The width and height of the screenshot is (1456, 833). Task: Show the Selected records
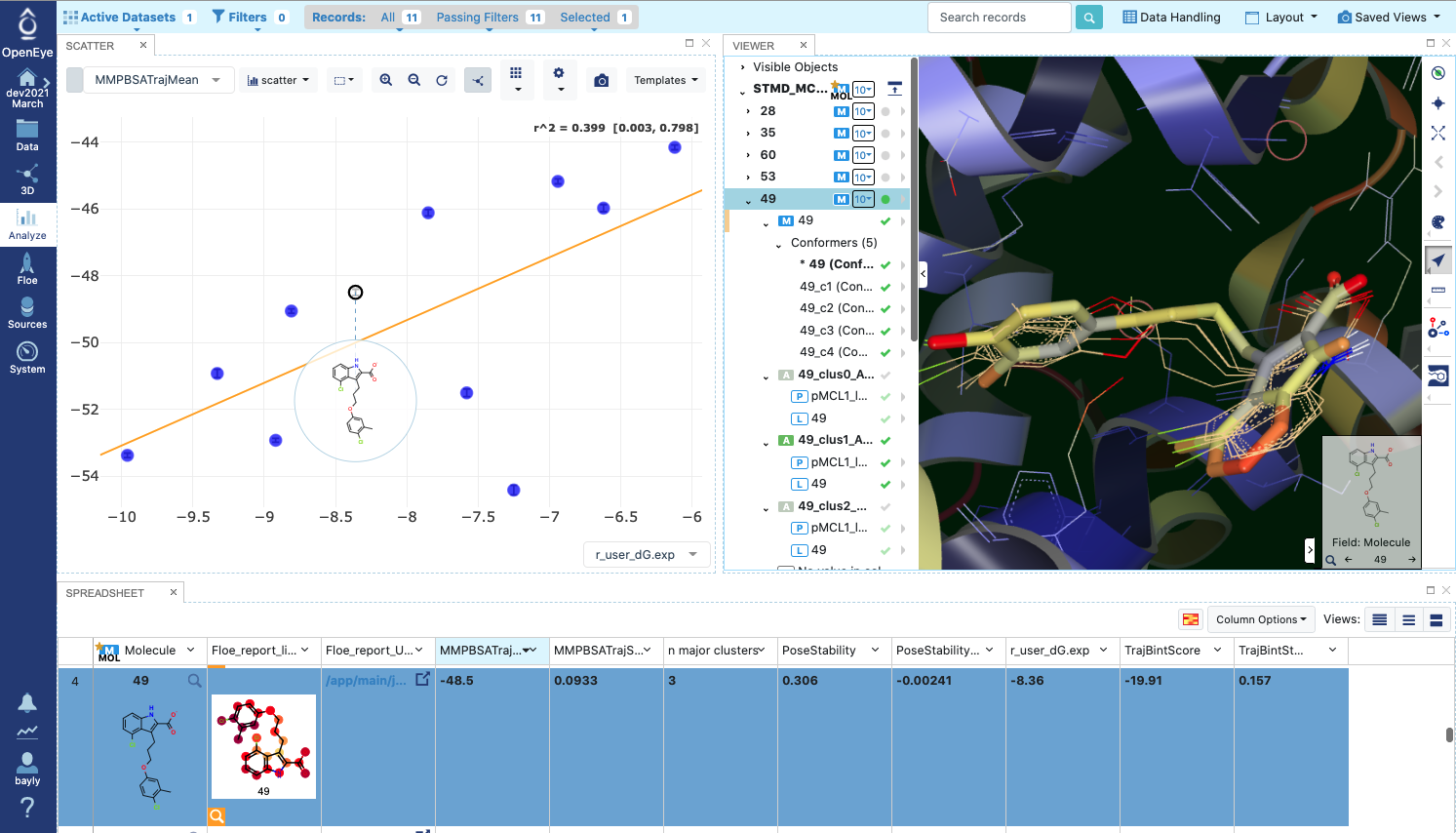pyautogui.click(x=596, y=18)
